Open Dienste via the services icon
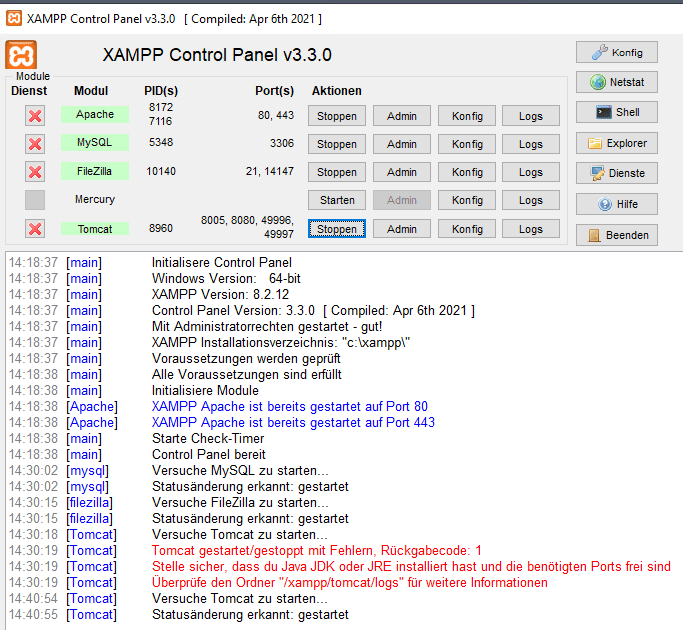The height and width of the screenshot is (630, 683). point(617,173)
